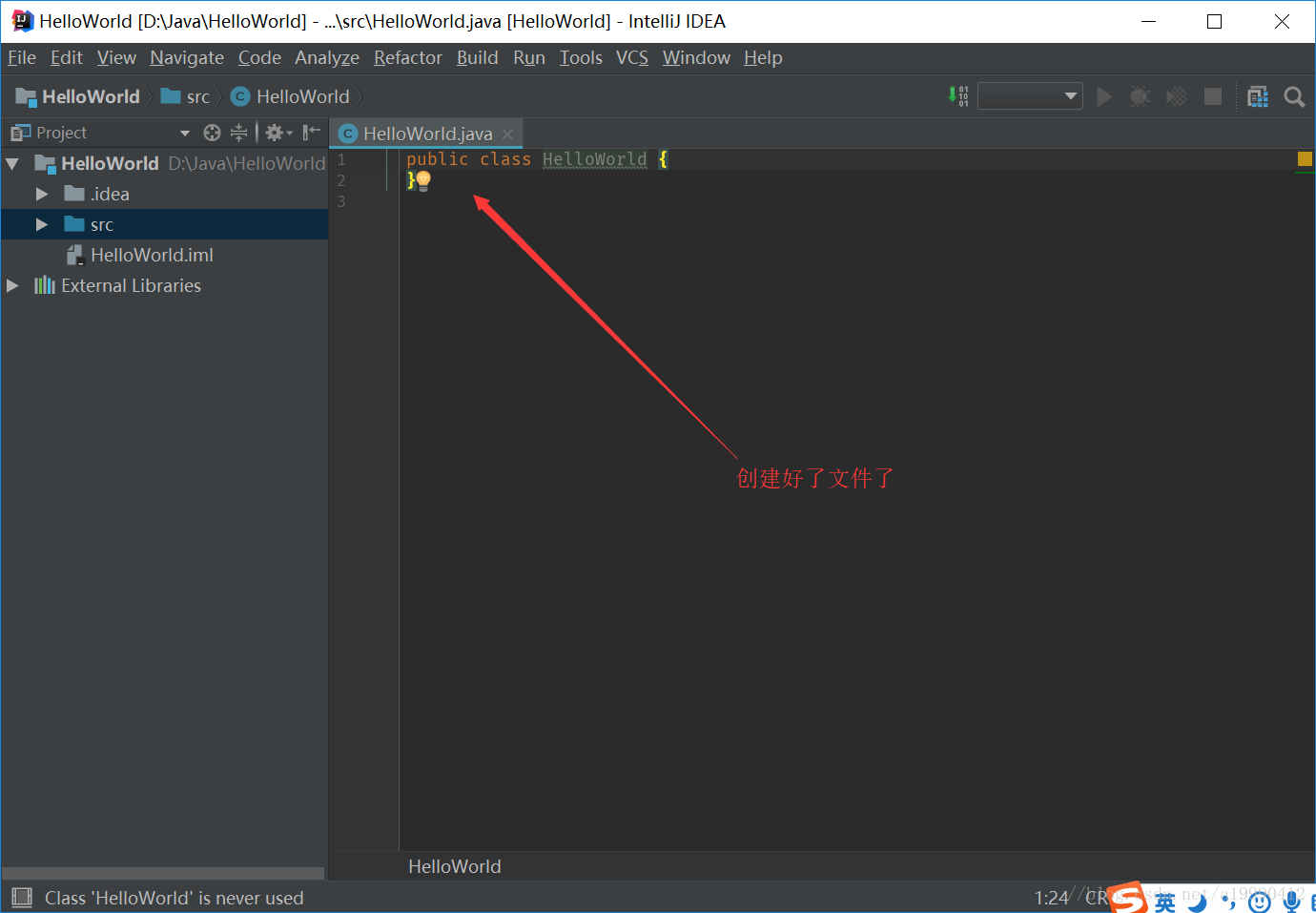
Task: Hide the Project tool window
Action: [x=312, y=133]
